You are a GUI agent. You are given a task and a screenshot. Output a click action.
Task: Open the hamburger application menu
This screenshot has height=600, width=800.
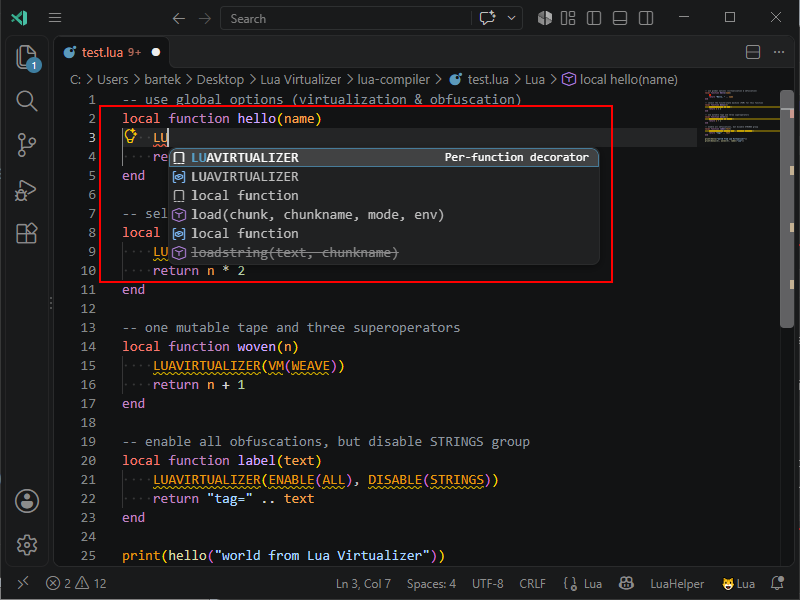pyautogui.click(x=55, y=18)
